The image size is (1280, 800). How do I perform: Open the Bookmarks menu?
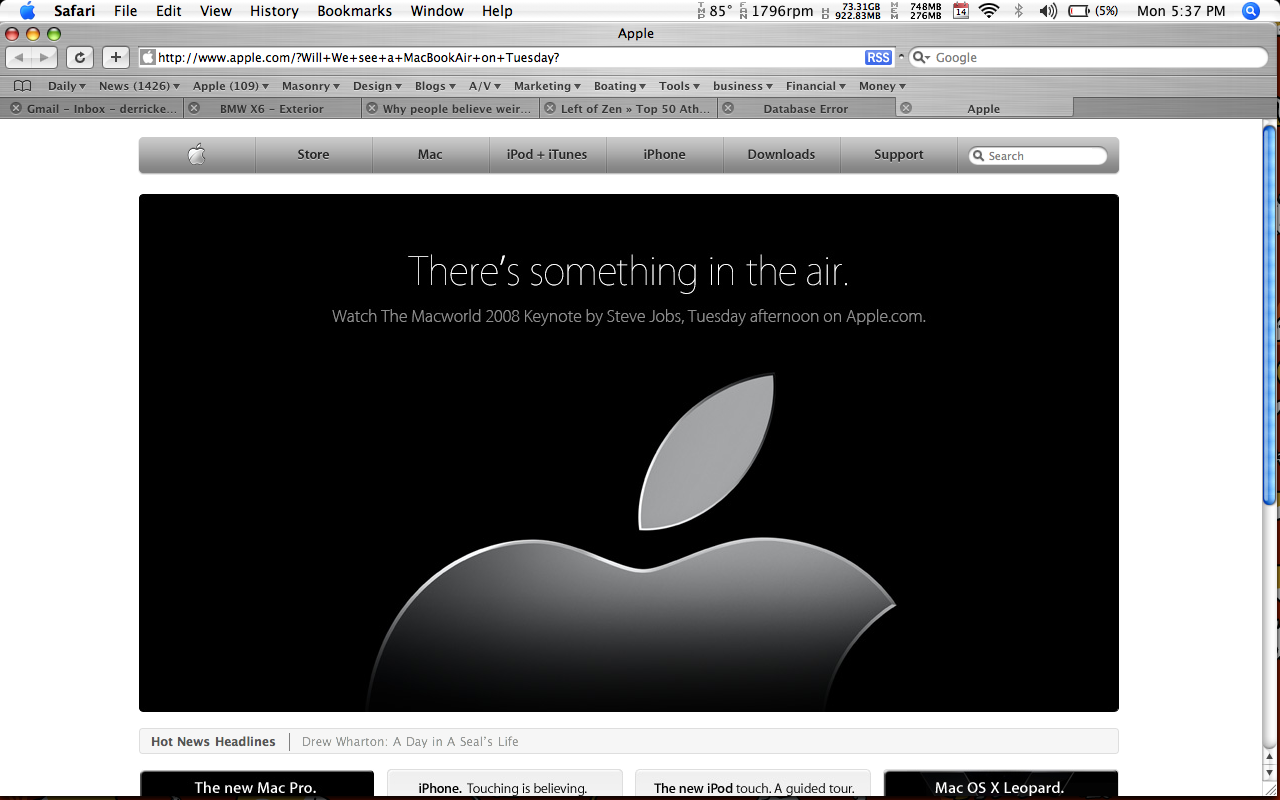point(355,11)
